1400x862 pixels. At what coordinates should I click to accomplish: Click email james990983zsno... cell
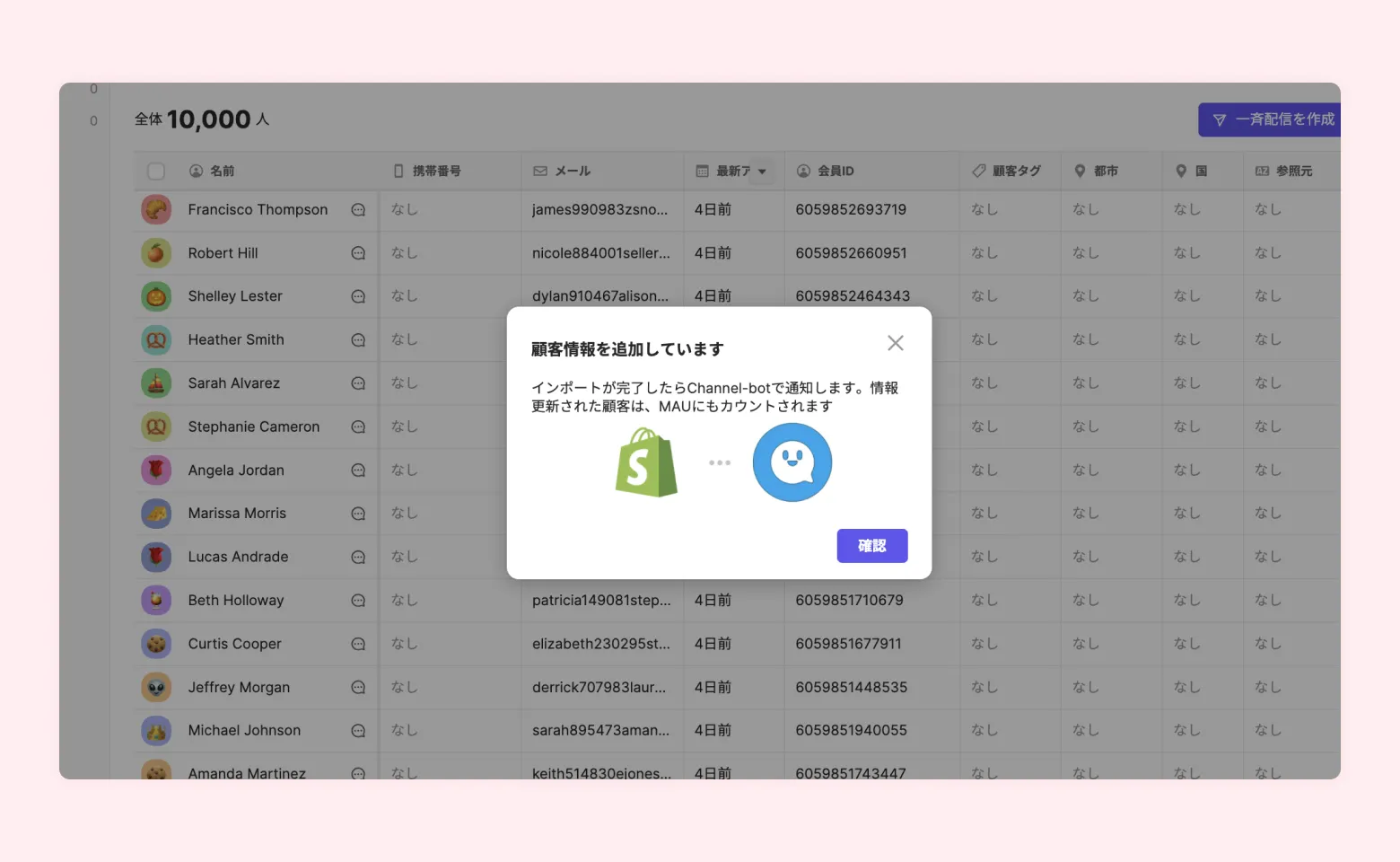coord(599,209)
